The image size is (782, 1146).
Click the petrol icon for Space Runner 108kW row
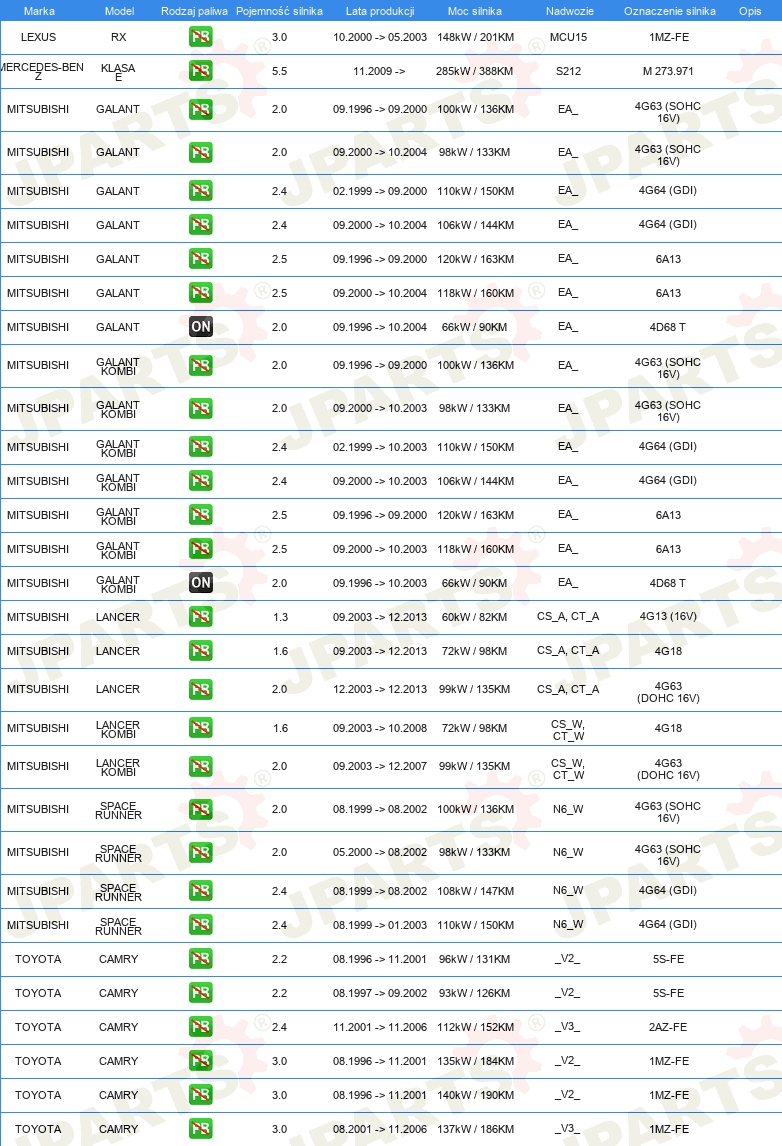[200, 891]
